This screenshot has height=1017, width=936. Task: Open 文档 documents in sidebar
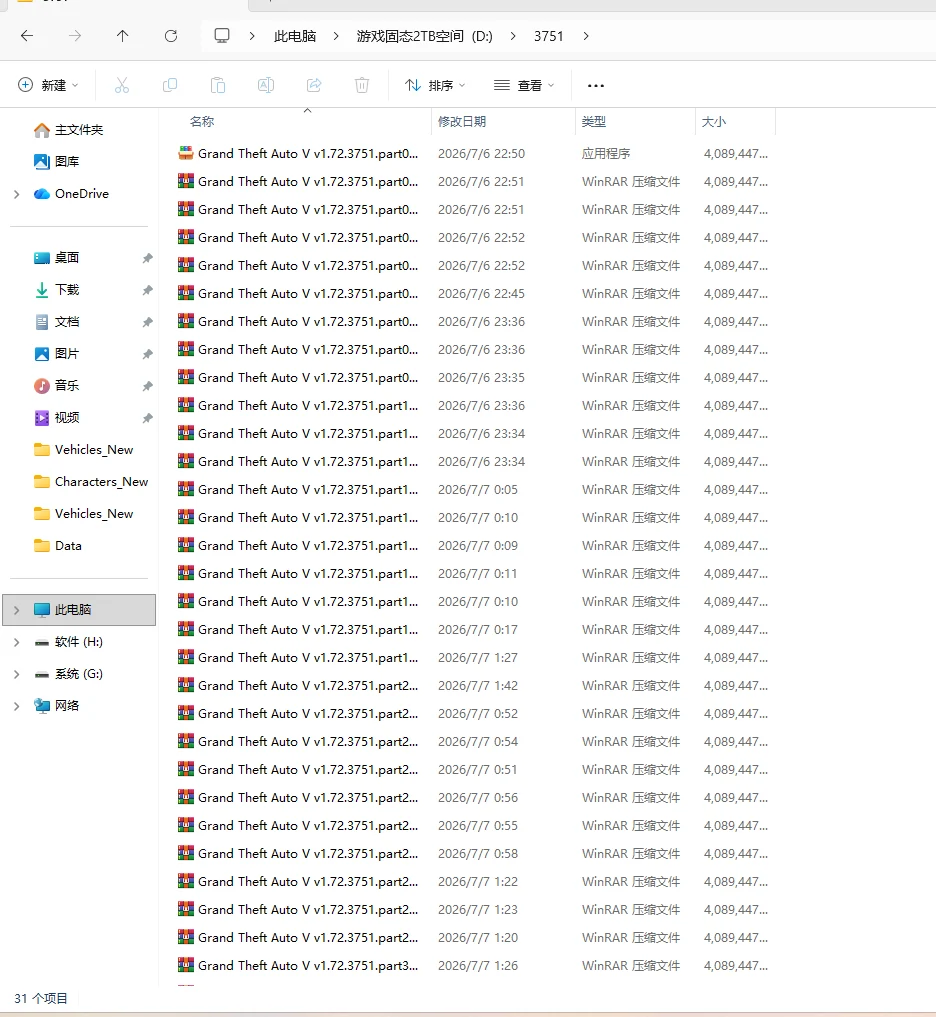67,322
